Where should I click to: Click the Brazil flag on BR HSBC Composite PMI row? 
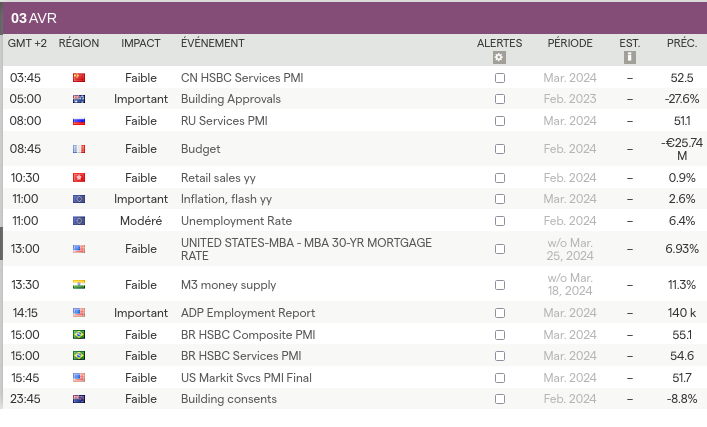pos(79,335)
